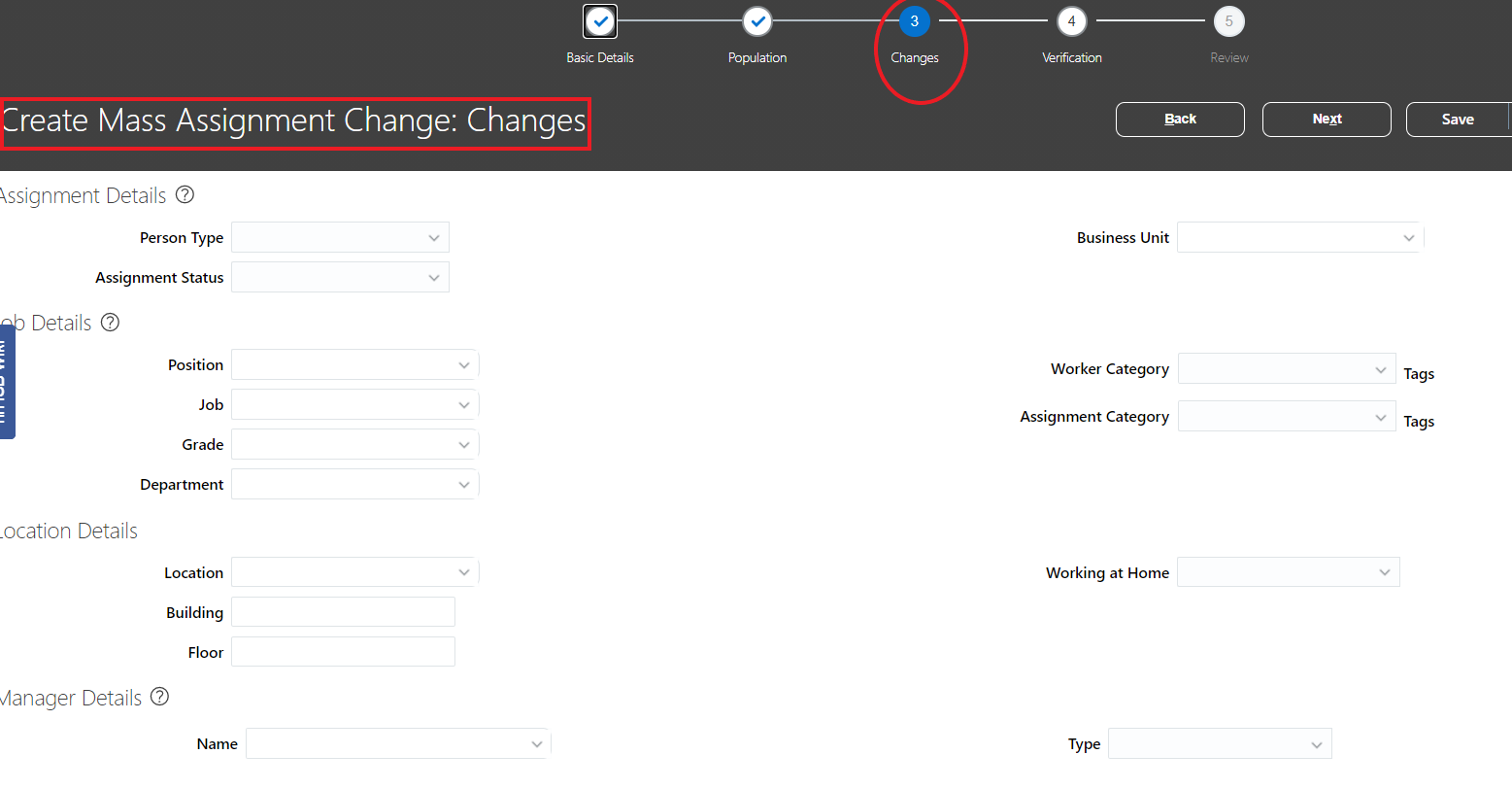The height and width of the screenshot is (789, 1512).
Task: Open the Review step in the progress train
Action: click(x=1228, y=20)
